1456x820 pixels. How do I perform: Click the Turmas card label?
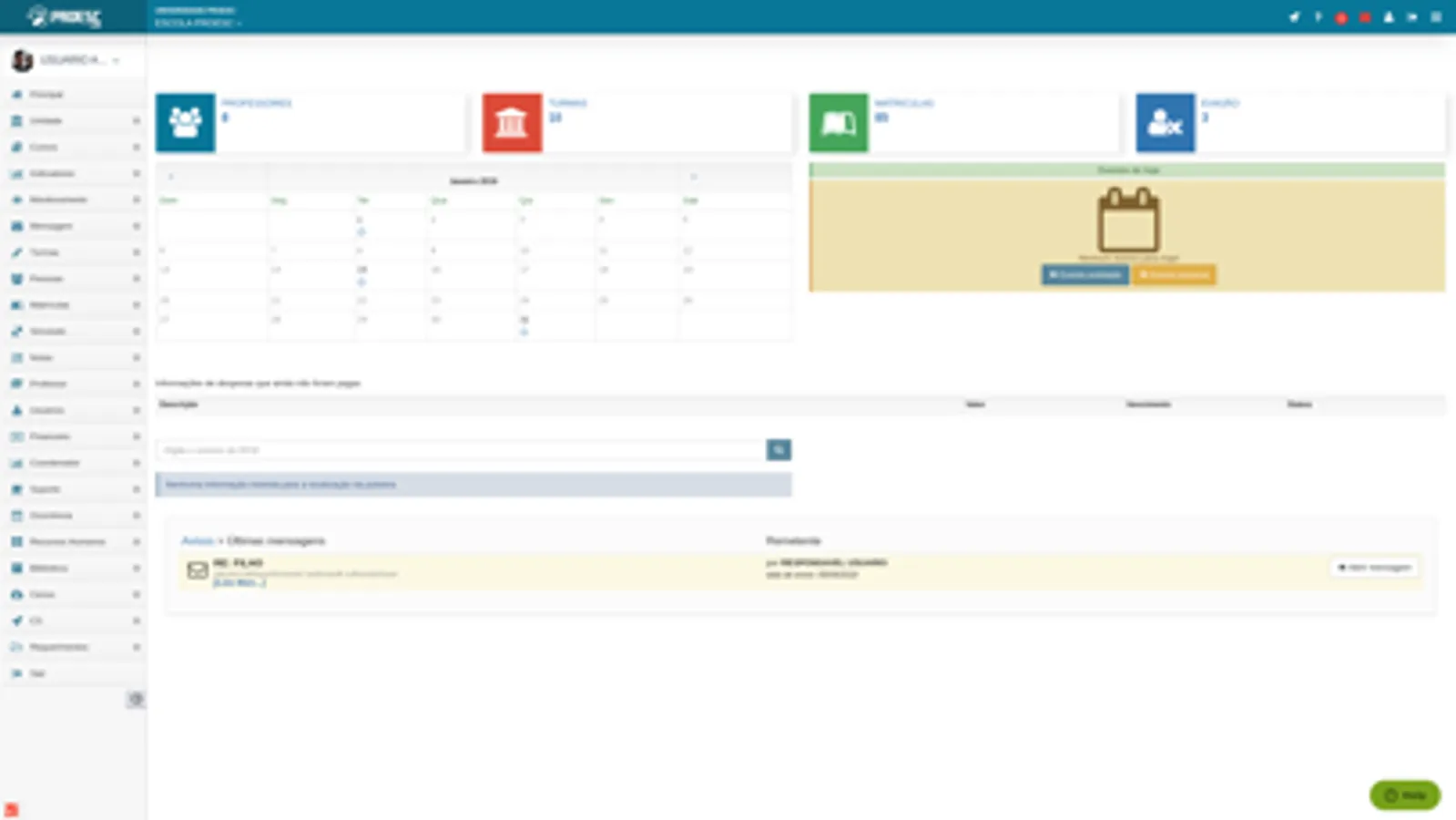567,103
